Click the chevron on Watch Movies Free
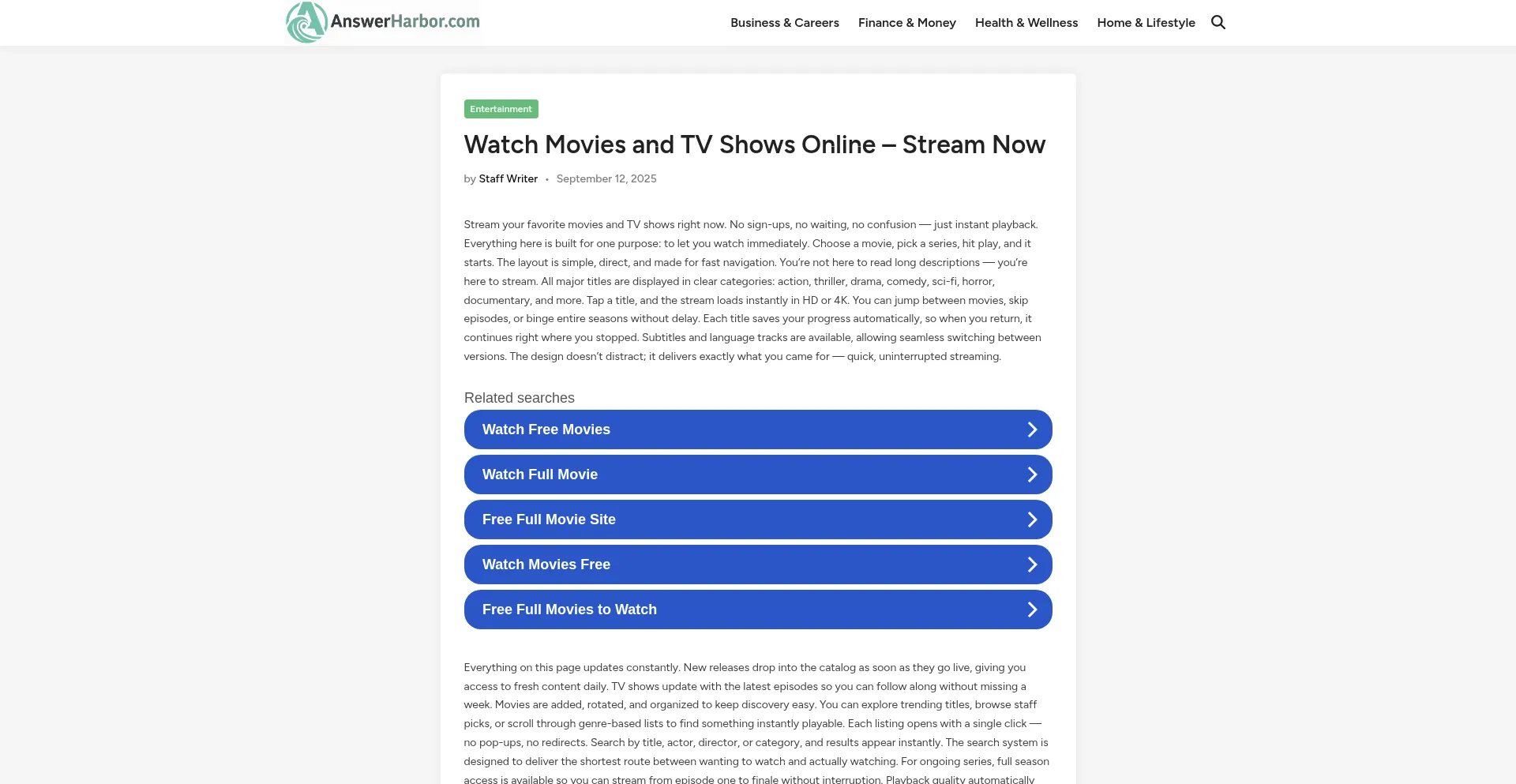Viewport: 1516px width, 784px height. click(1032, 564)
